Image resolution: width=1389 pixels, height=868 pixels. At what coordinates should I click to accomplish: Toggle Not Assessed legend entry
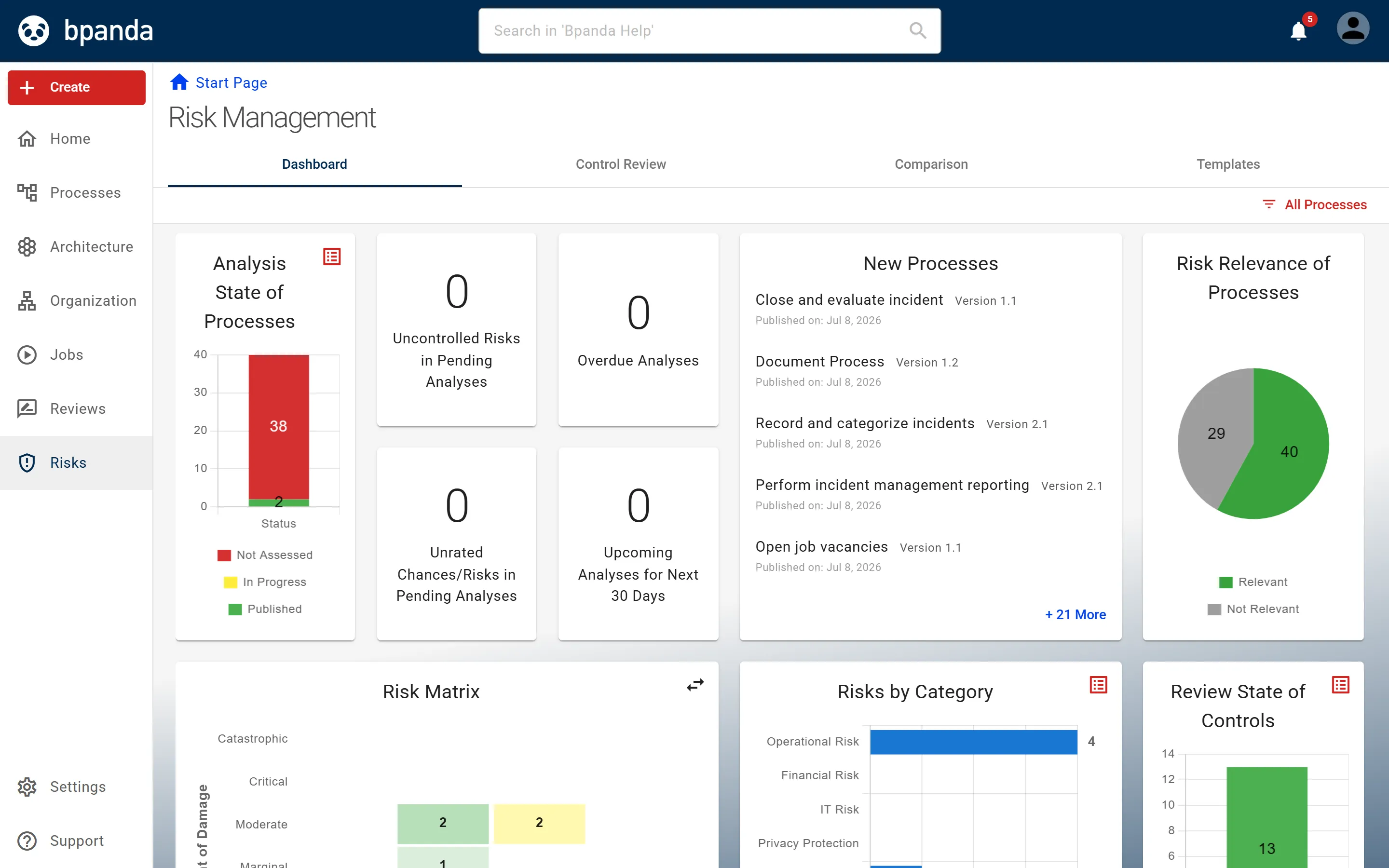(x=265, y=555)
